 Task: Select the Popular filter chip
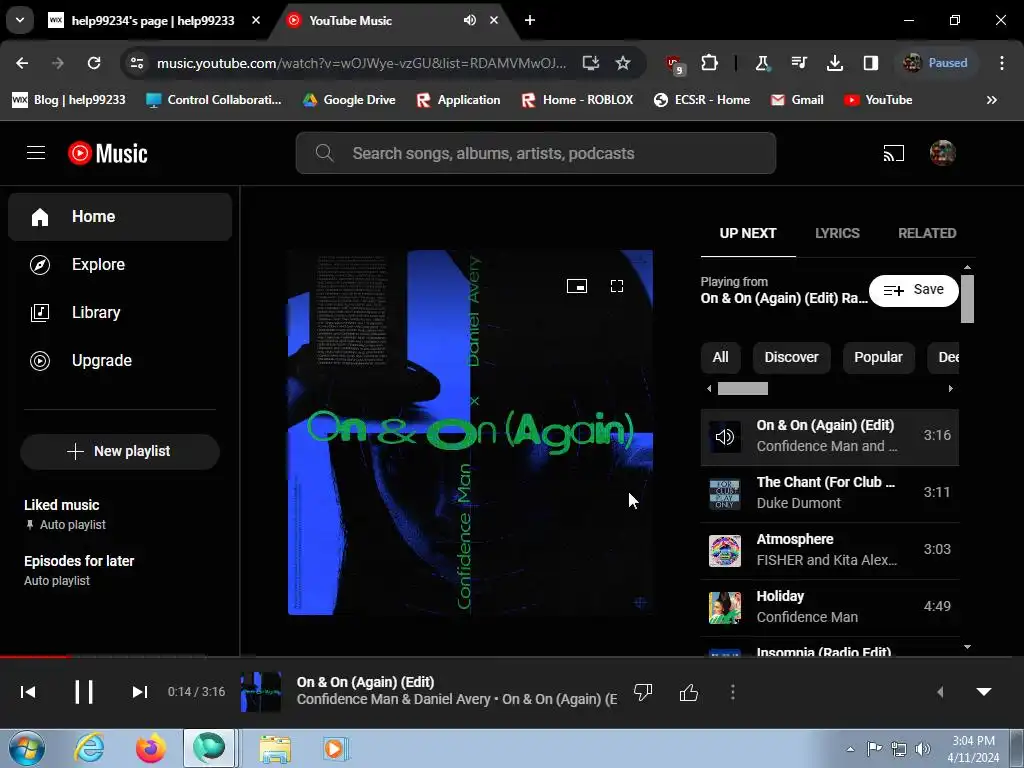coord(878,357)
